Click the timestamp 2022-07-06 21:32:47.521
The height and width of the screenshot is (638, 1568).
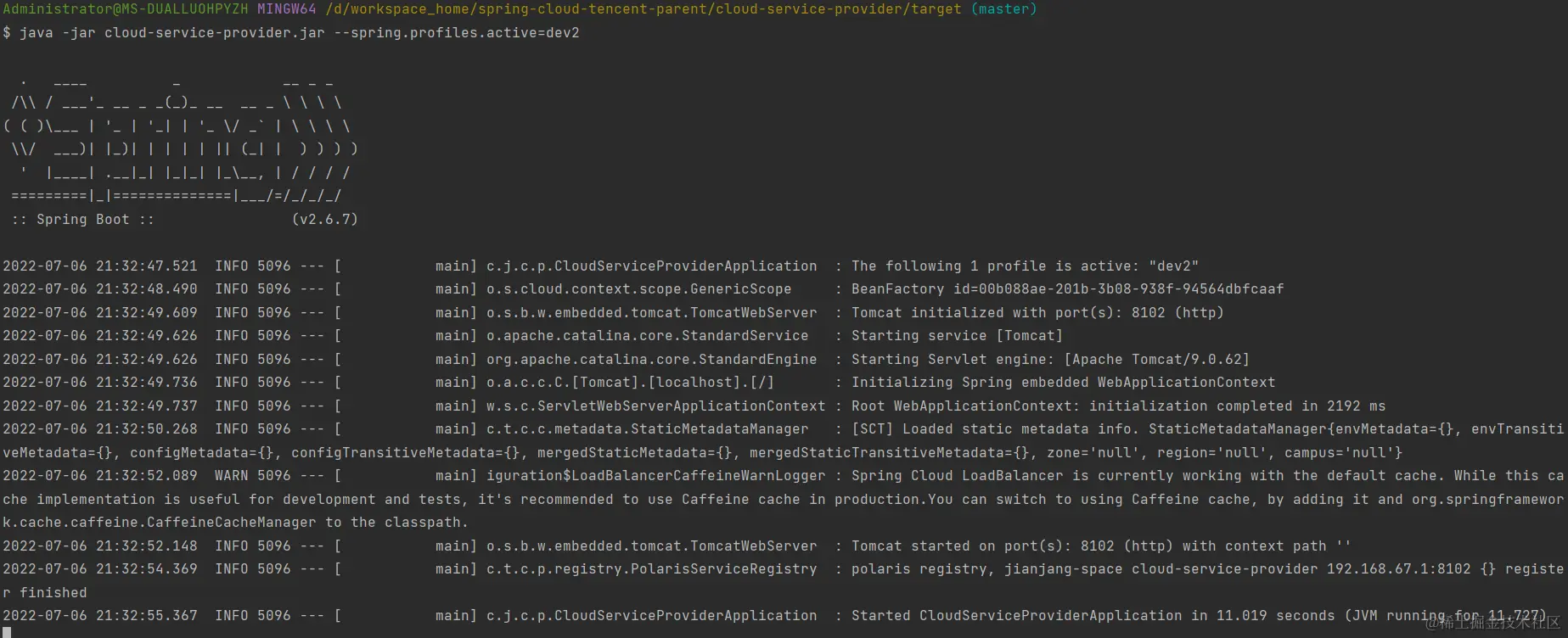point(100,266)
